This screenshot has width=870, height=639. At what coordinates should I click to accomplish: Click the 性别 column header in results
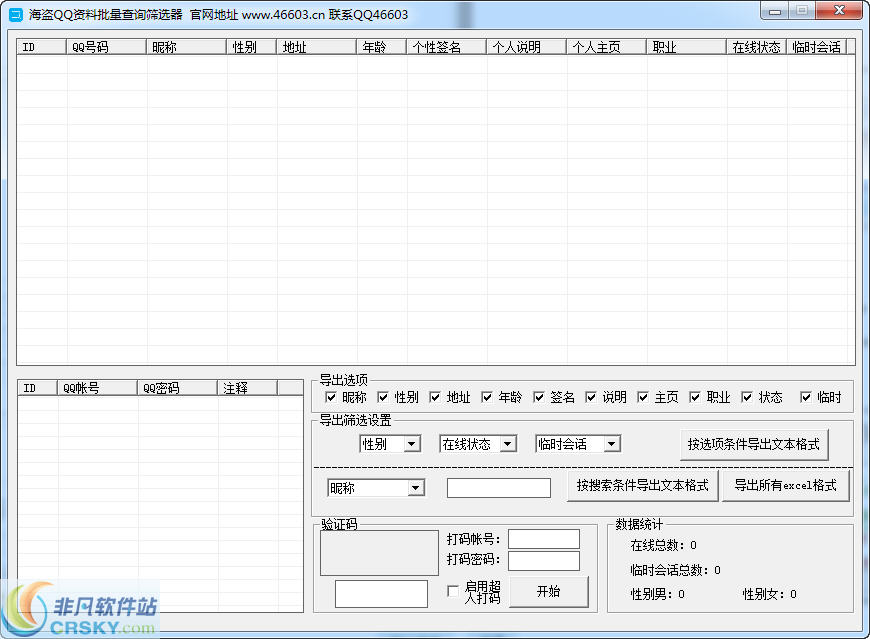click(251, 47)
